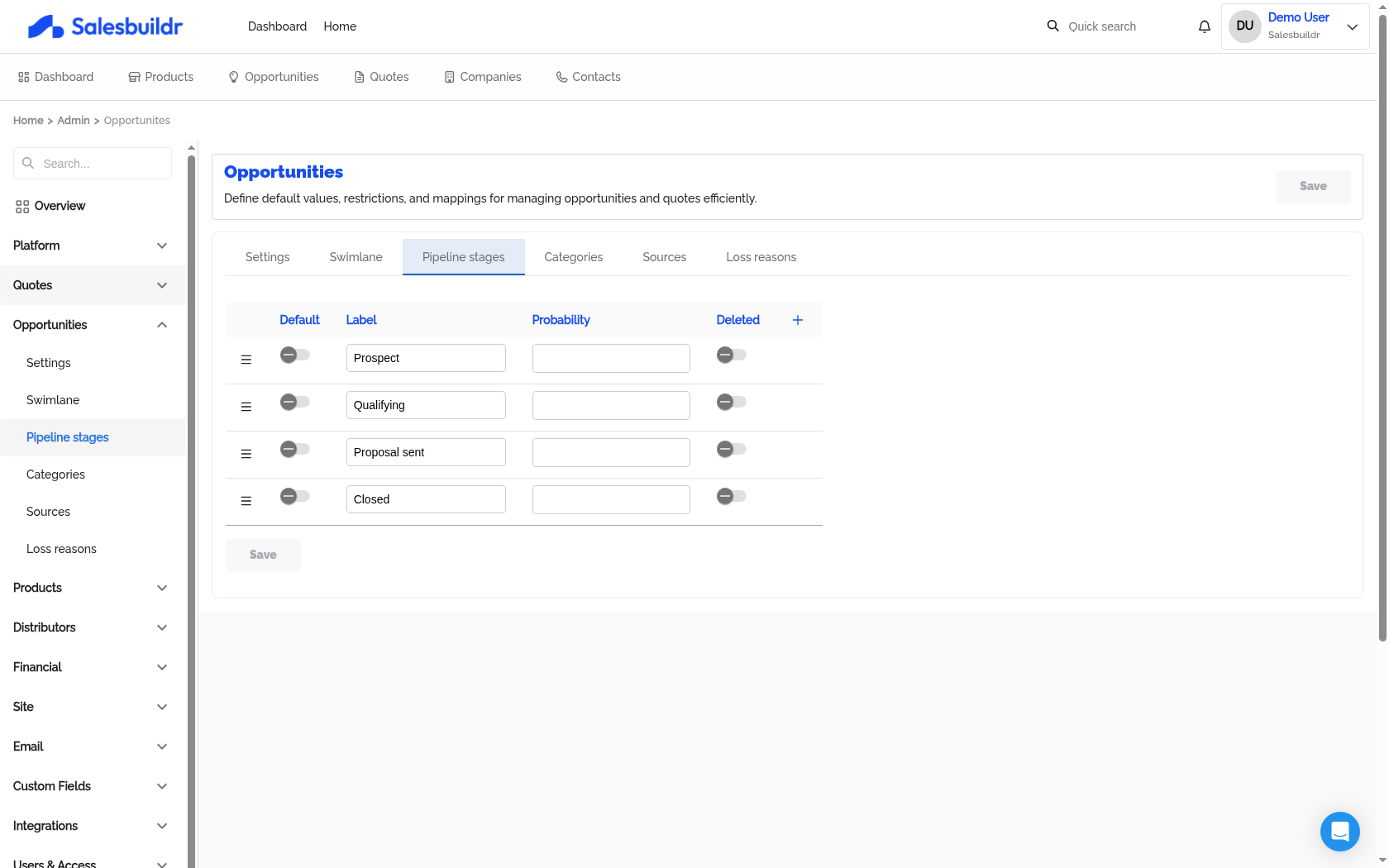Toggle Deleted switch for Proposal sent stage
Image resolution: width=1389 pixels, height=868 pixels.
coord(732,449)
